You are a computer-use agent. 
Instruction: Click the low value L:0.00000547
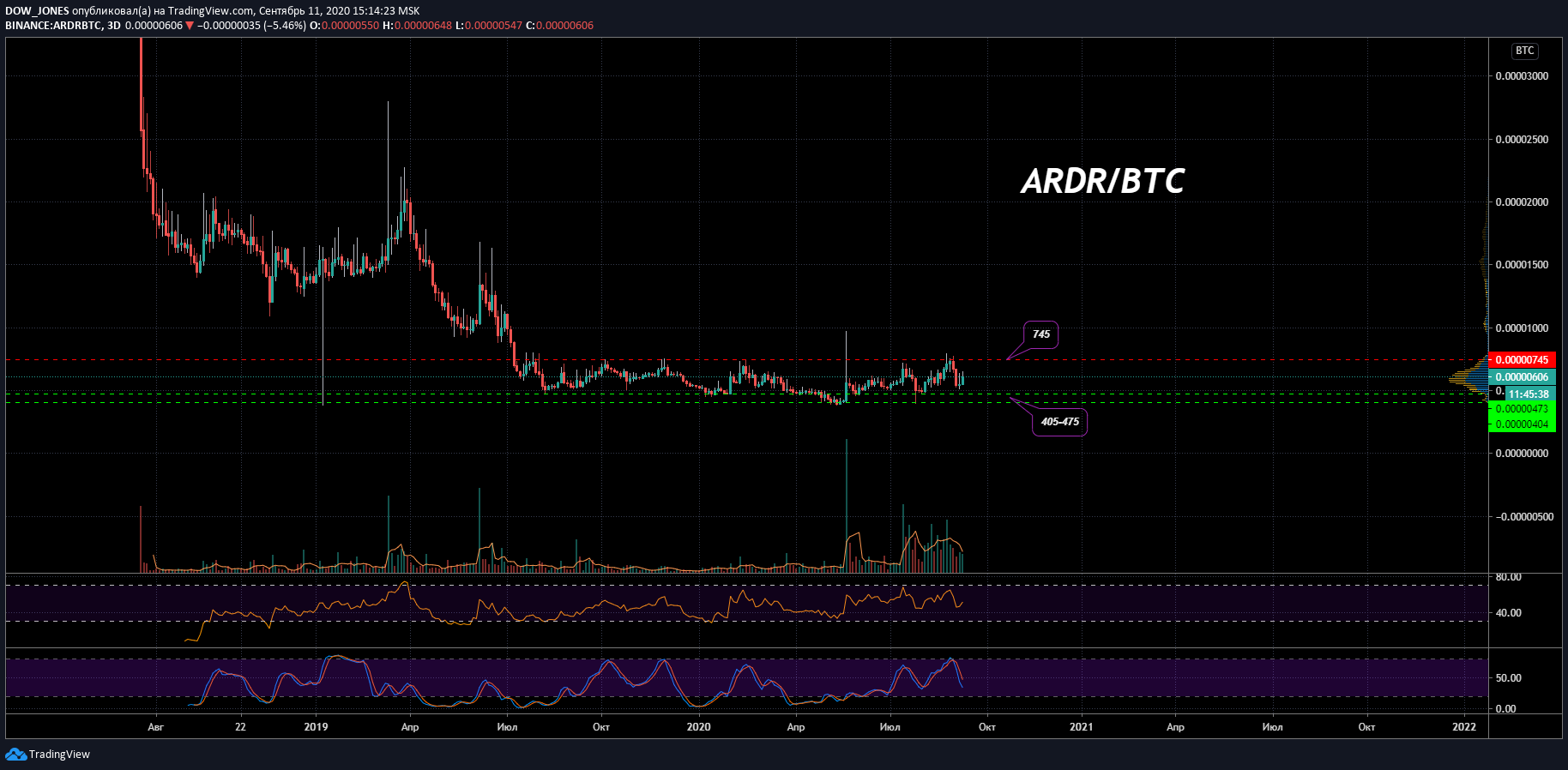[x=488, y=26]
